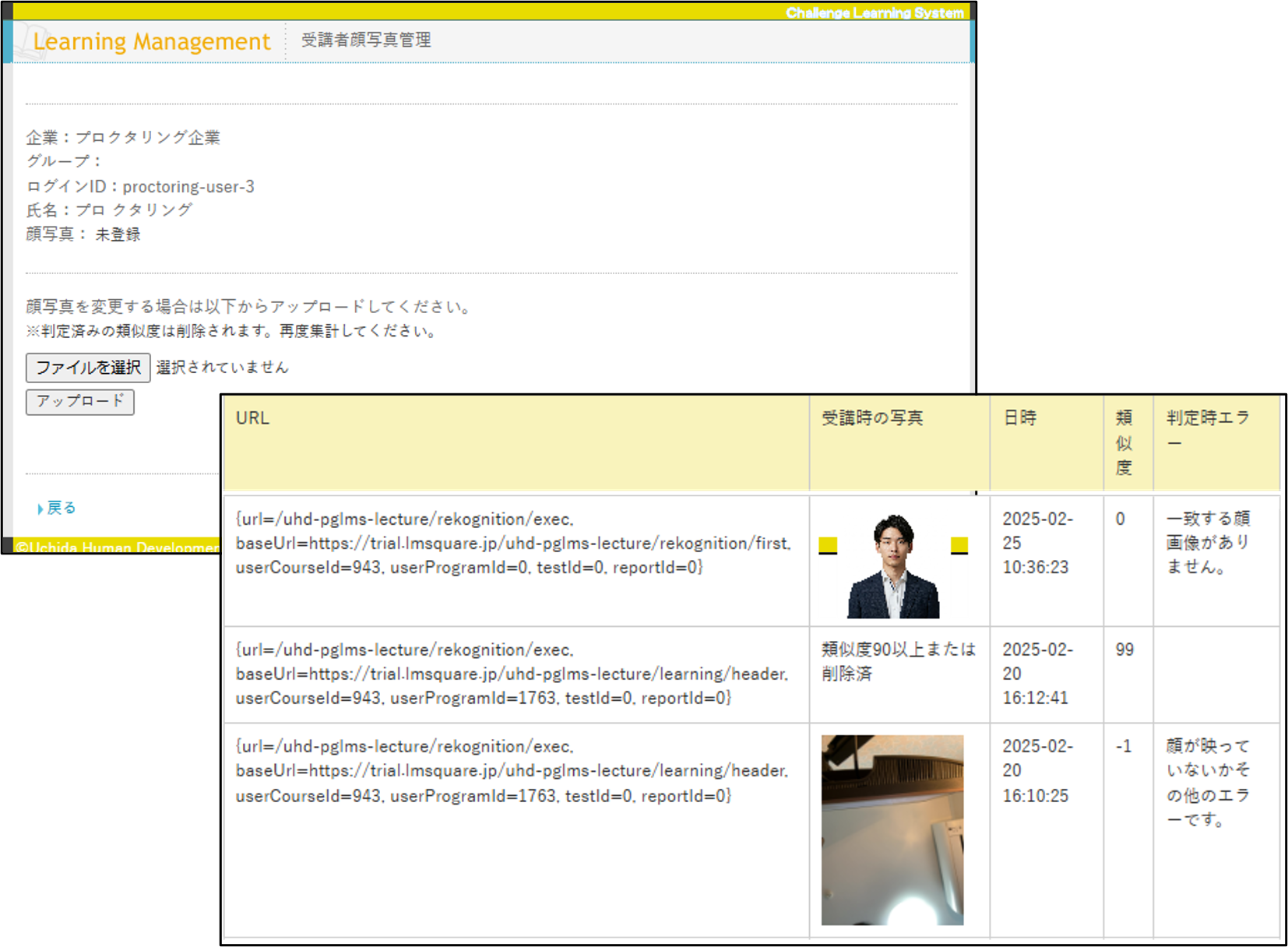
Task: Click the 受講者顔写真管理 page title
Action: (x=366, y=40)
